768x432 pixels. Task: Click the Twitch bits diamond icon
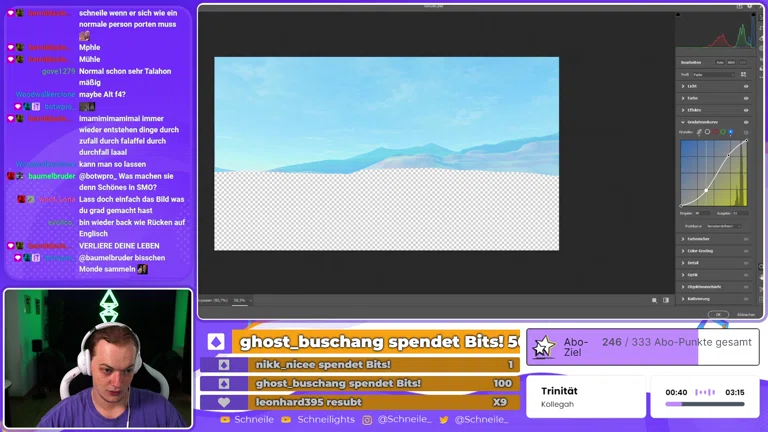coord(216,342)
